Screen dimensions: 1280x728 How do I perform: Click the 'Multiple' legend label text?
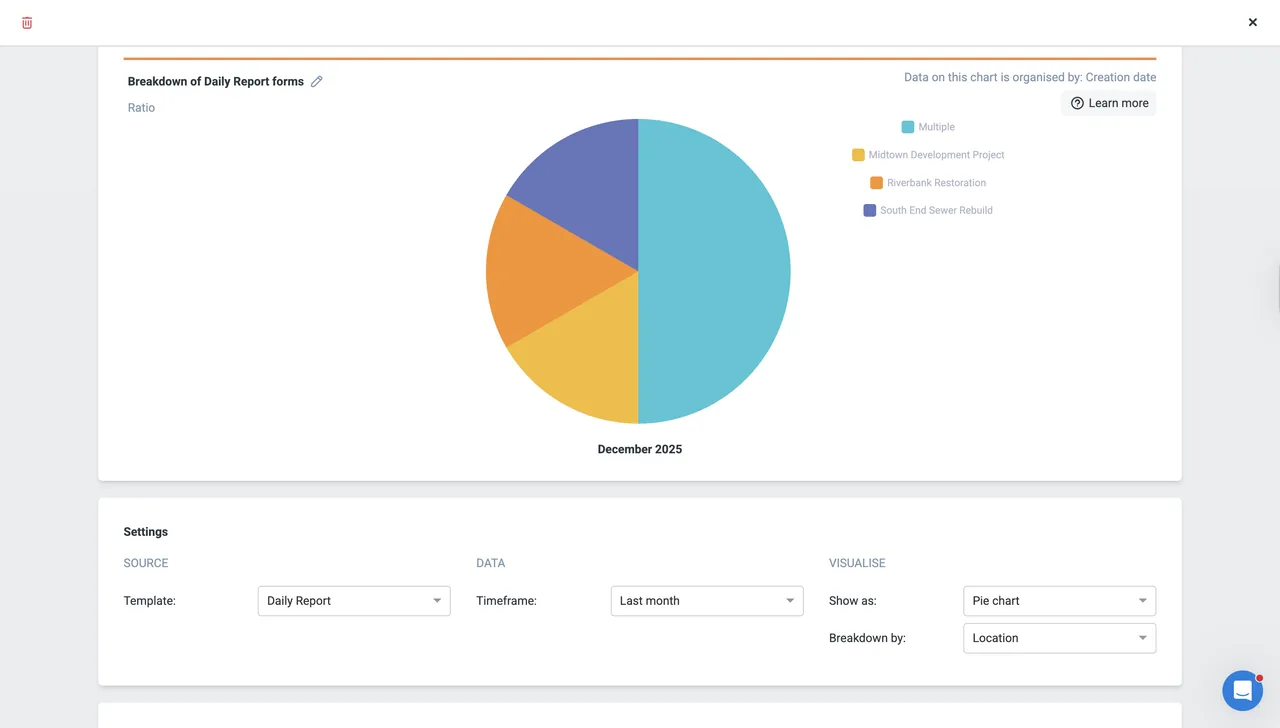pos(937,127)
